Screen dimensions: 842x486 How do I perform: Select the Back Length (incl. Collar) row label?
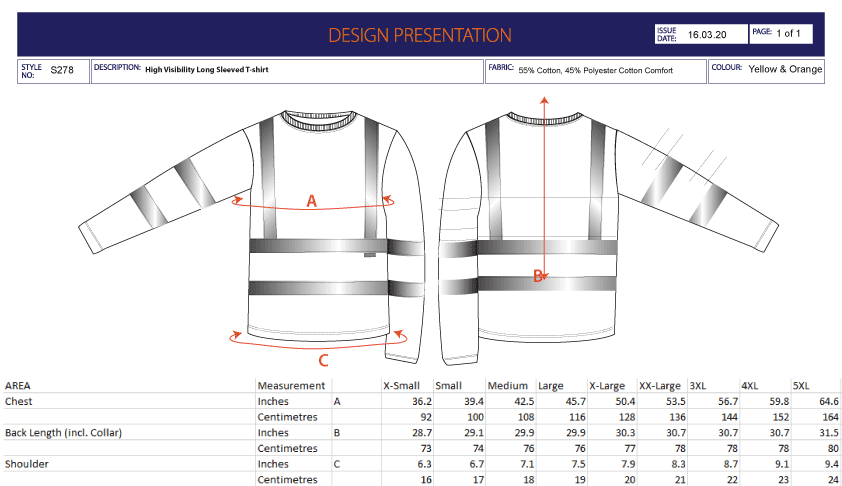(x=63, y=433)
